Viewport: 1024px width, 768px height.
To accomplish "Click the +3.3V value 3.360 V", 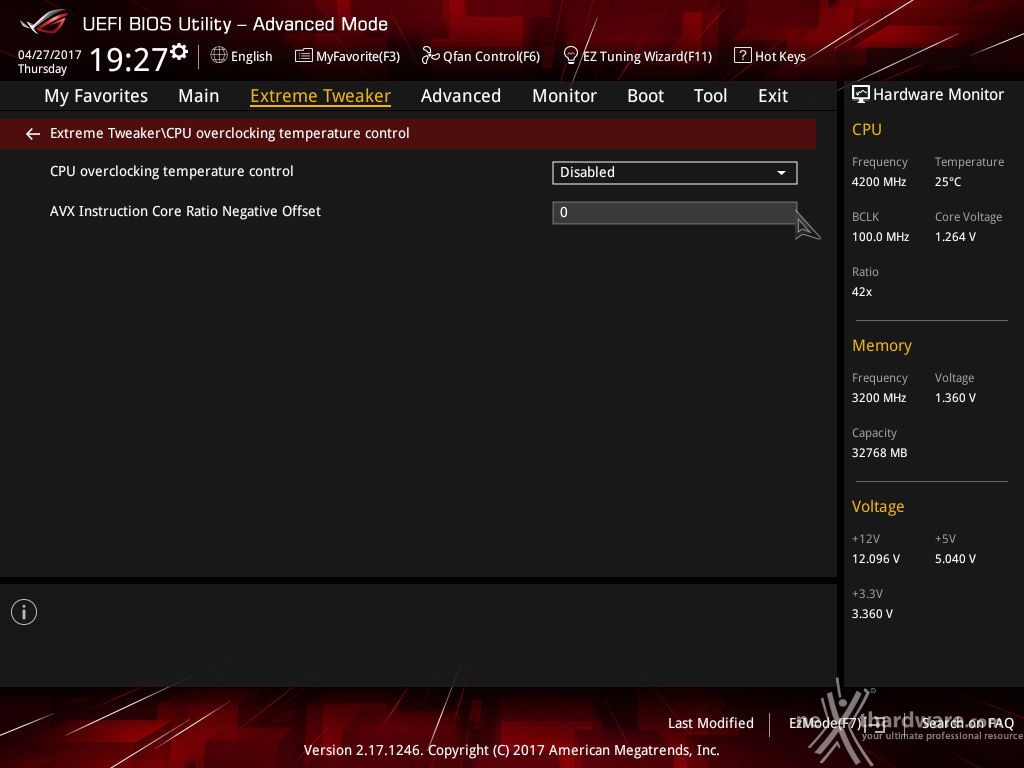I will pos(872,614).
